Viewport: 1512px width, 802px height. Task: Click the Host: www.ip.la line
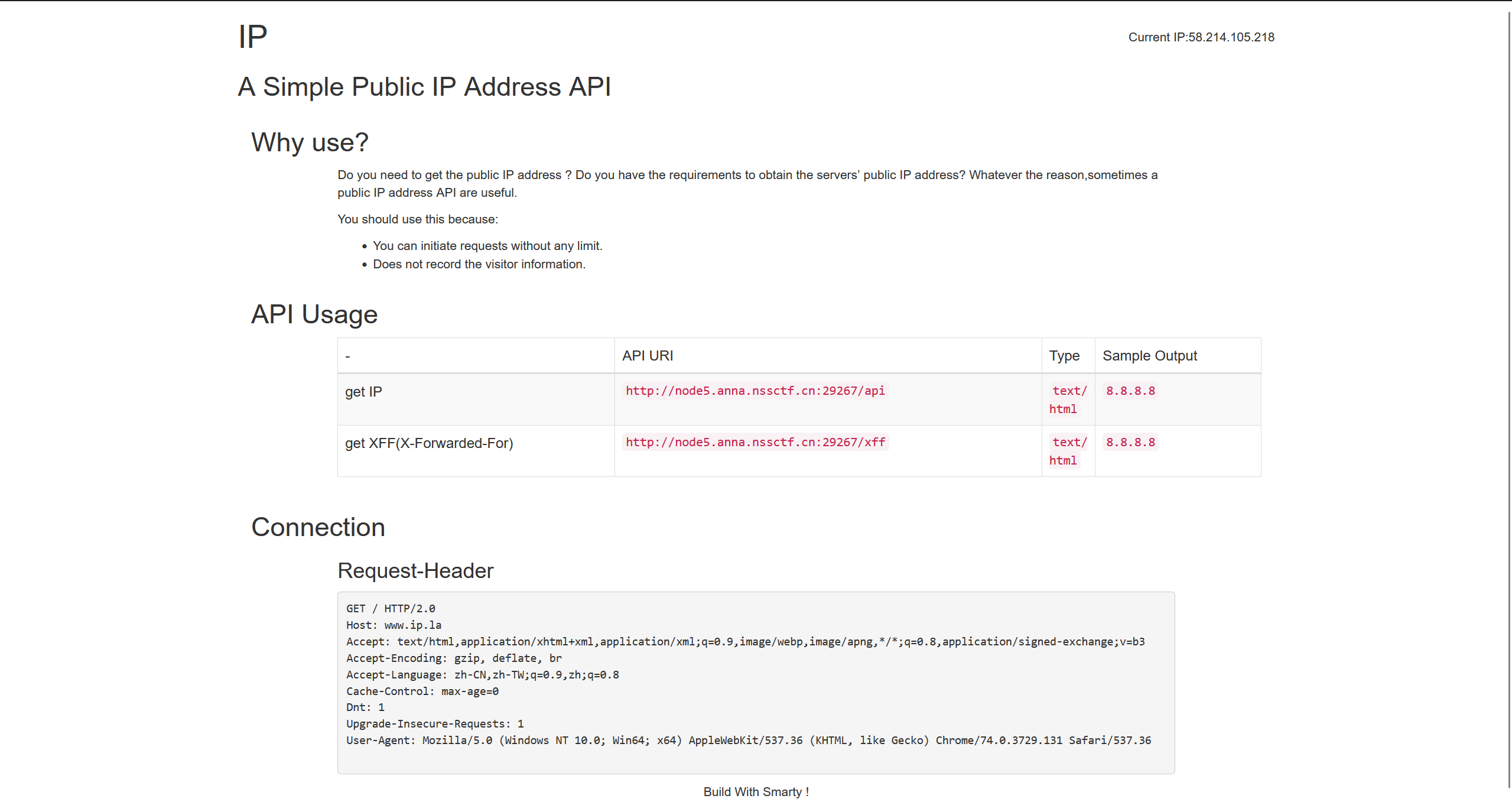394,625
